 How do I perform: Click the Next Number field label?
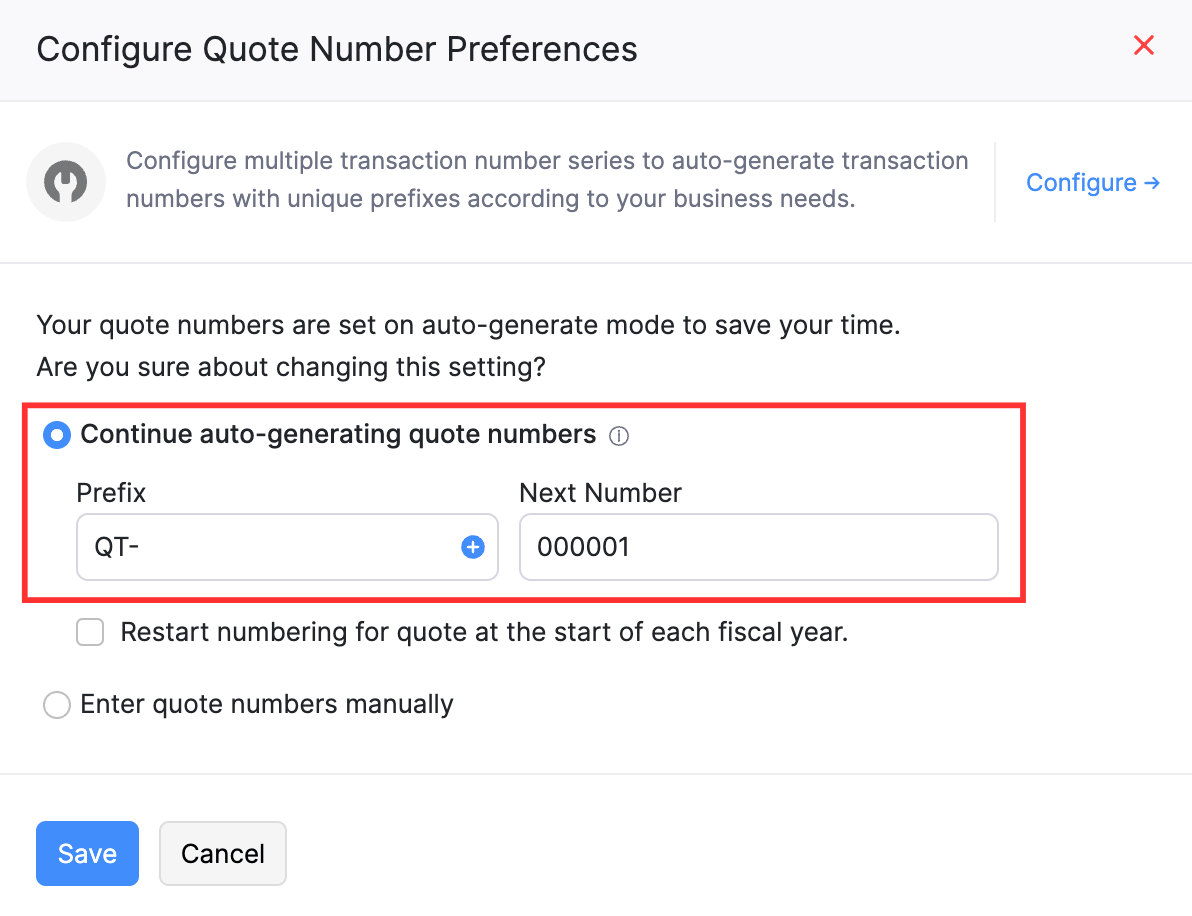point(600,493)
